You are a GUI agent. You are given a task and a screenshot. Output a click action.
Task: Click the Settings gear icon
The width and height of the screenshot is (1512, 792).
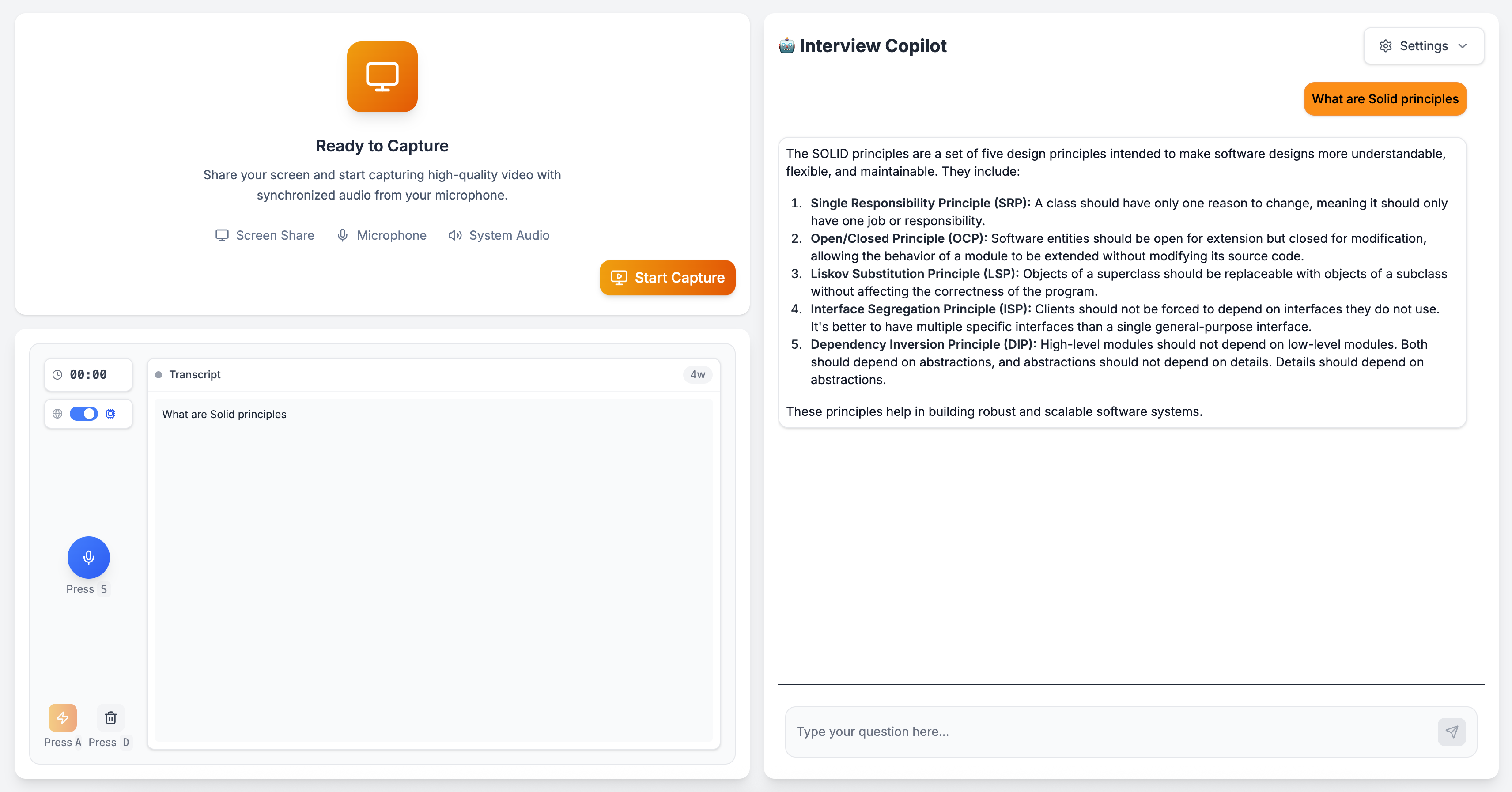click(x=1386, y=46)
